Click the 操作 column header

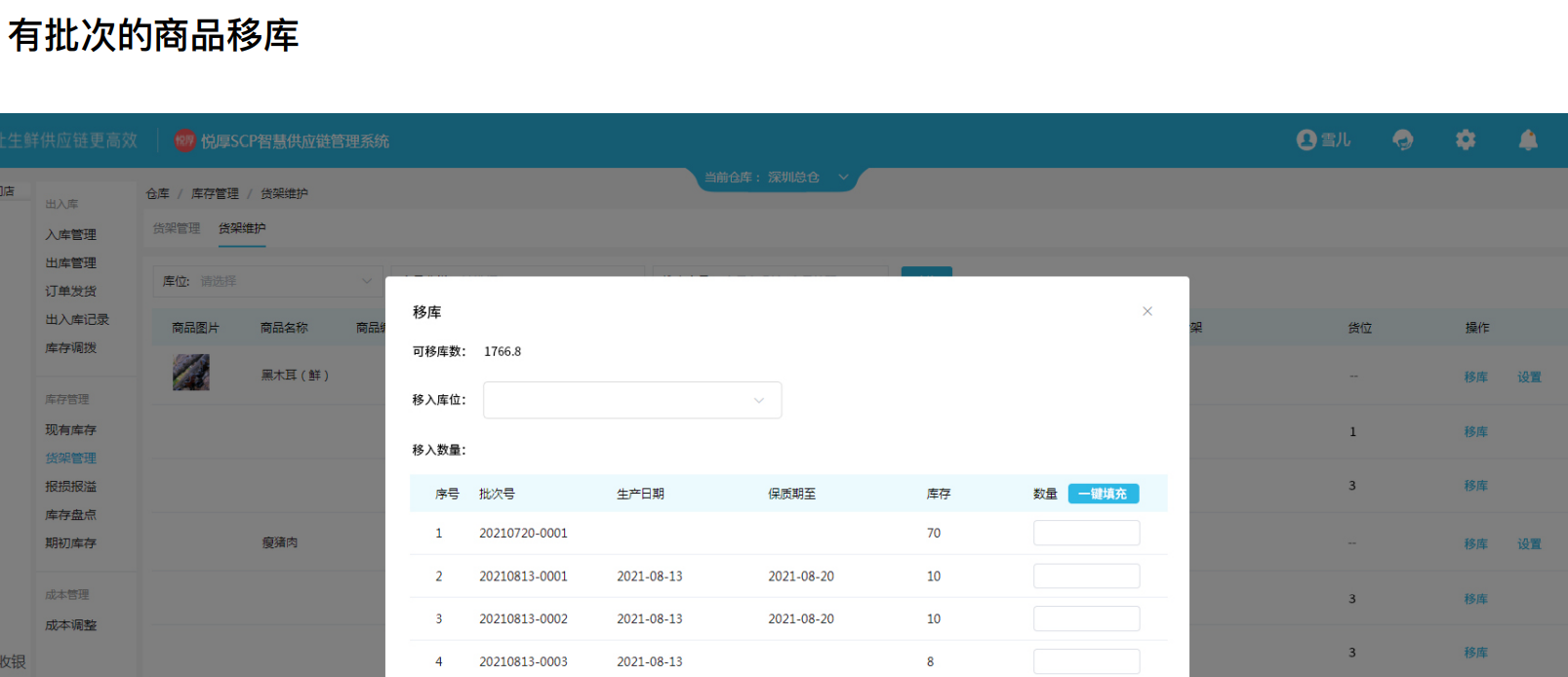coord(1477,328)
